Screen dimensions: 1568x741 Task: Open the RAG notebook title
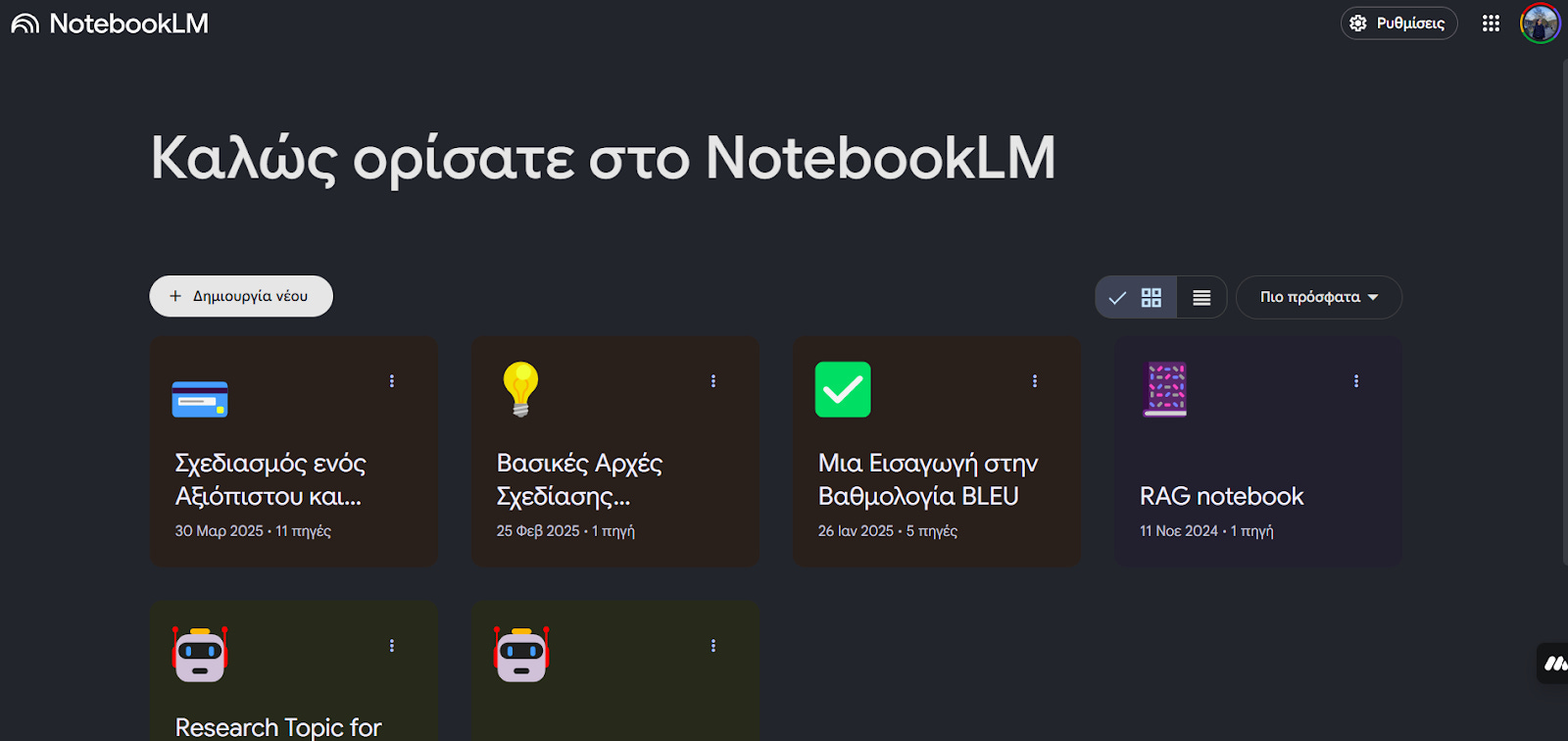(x=1222, y=496)
